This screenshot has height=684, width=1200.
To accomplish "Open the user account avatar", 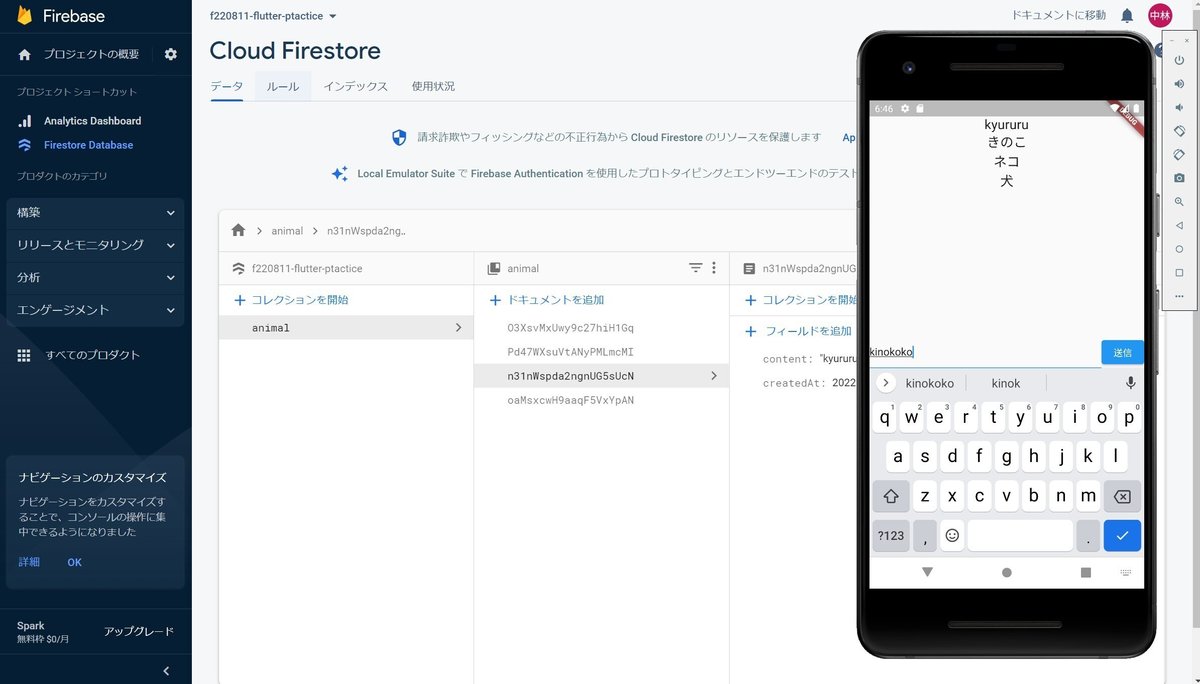I will tap(1160, 16).
